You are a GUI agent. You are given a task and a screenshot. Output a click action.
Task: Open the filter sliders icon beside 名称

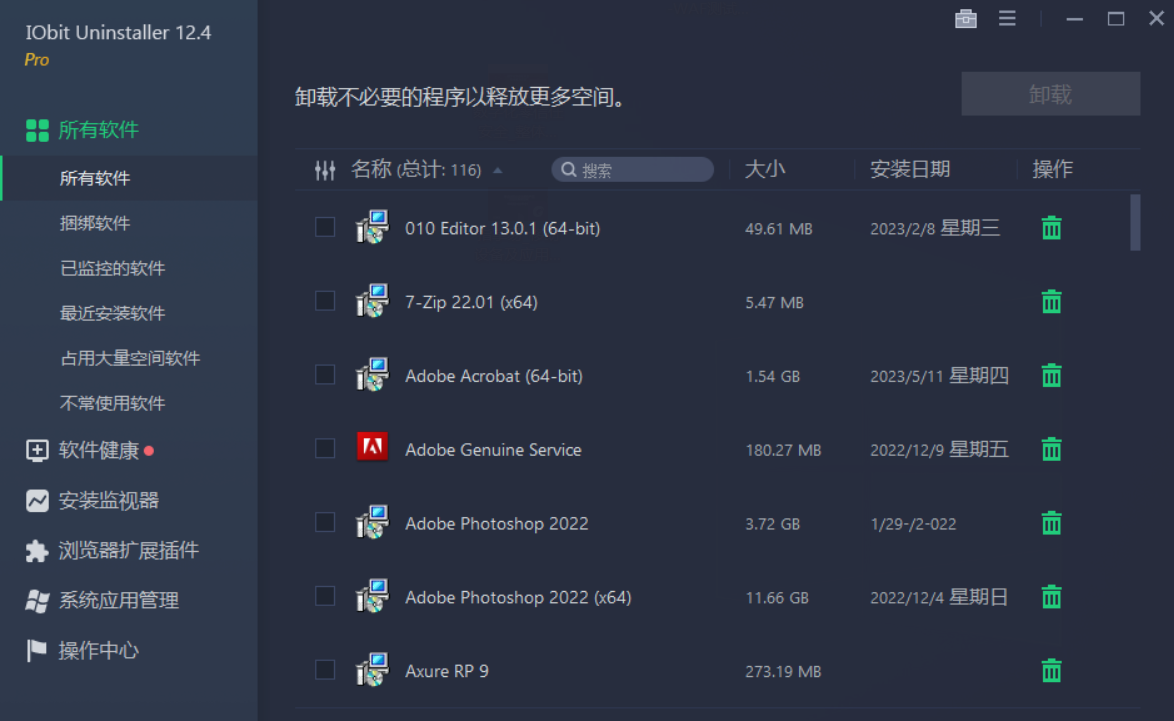click(325, 170)
